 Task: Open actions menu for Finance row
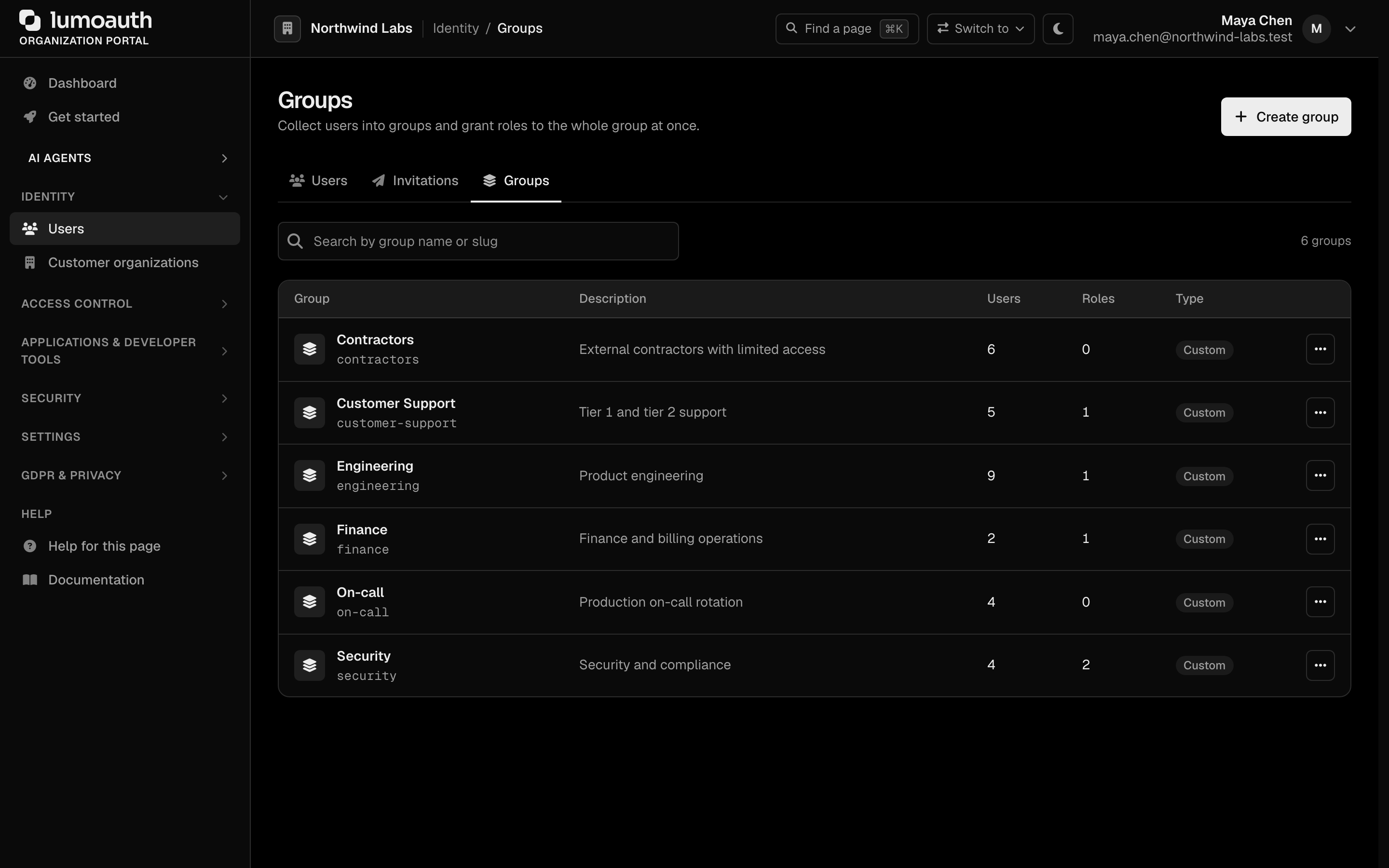tap(1320, 539)
